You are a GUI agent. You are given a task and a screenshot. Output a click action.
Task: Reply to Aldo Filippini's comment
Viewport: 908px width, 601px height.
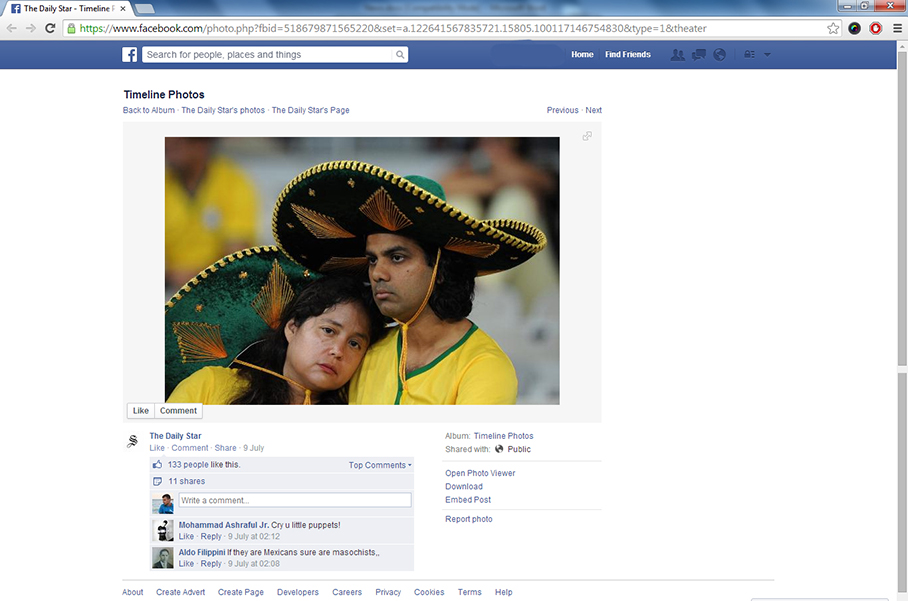pos(211,564)
